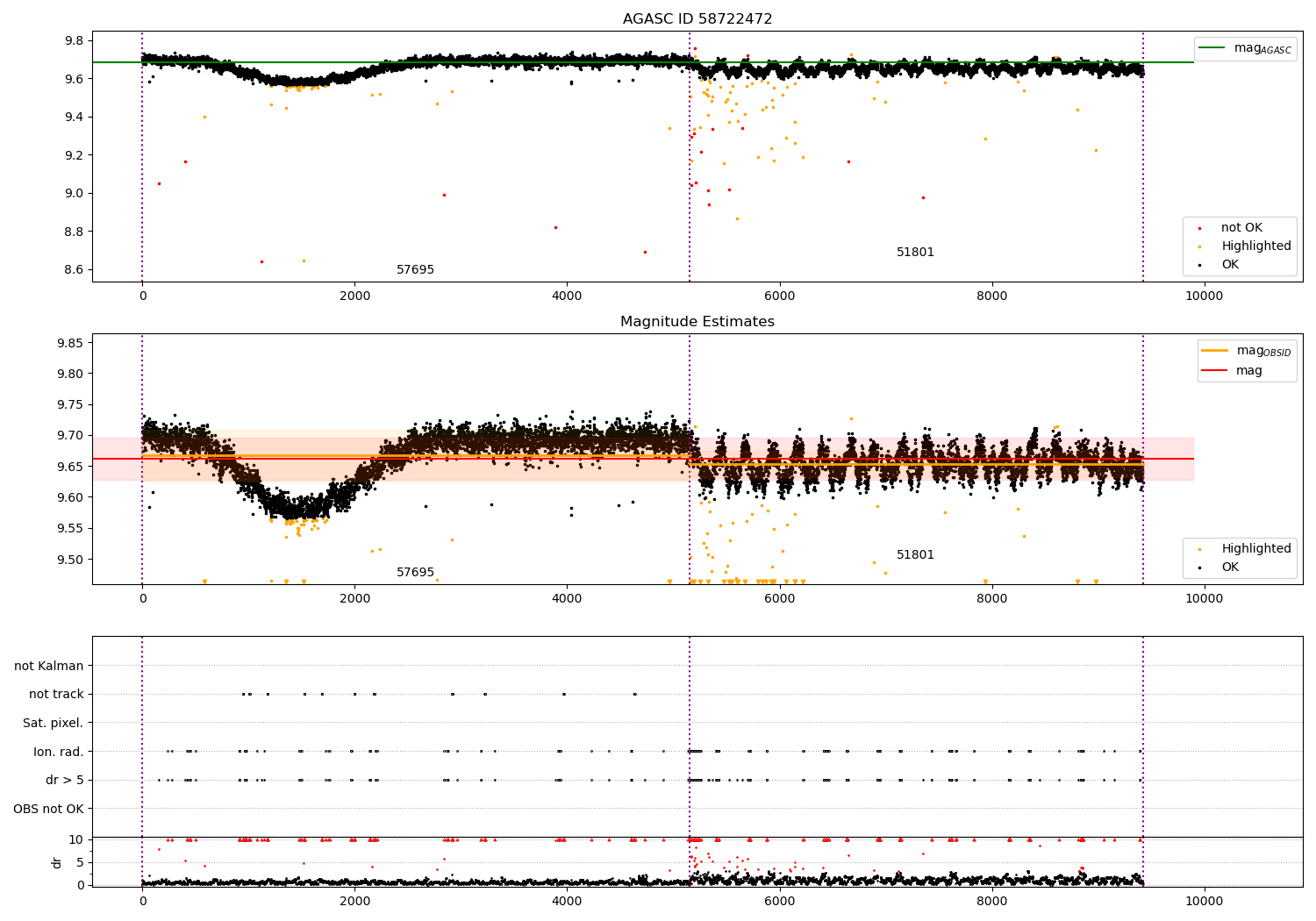
Task: Select the 'not OK' legend entry in the top plot
Action: pyautogui.click(x=1233, y=228)
